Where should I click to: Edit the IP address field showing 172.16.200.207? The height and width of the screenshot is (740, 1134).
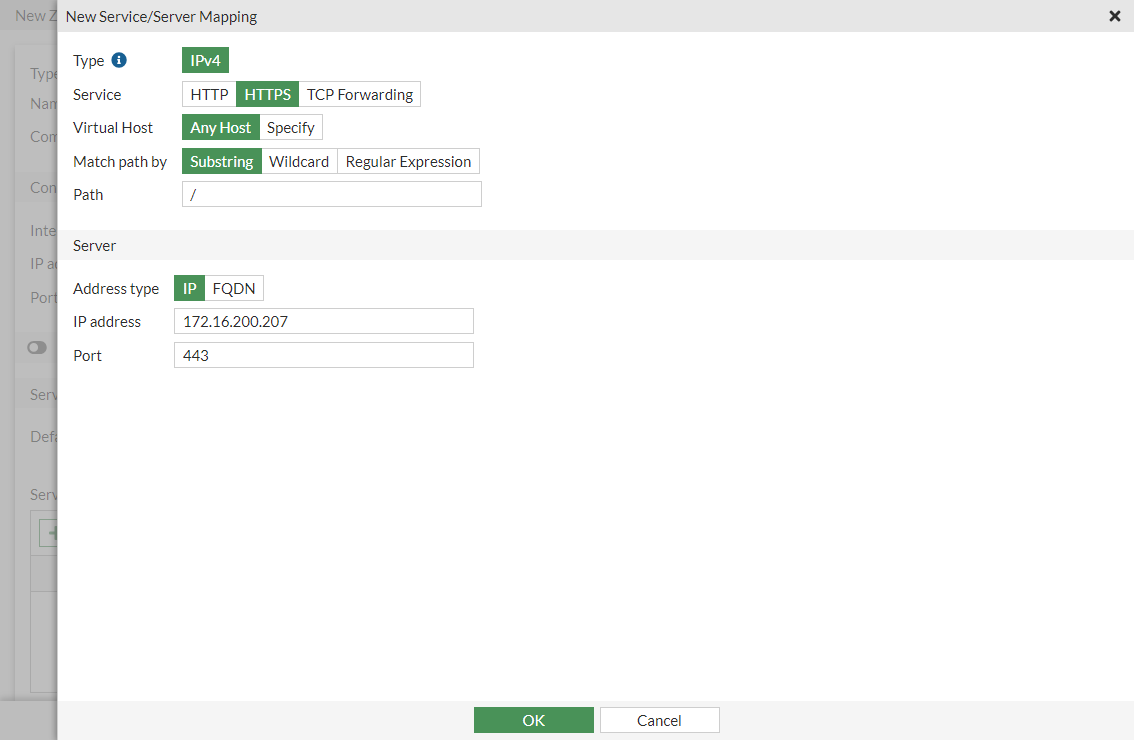323,320
